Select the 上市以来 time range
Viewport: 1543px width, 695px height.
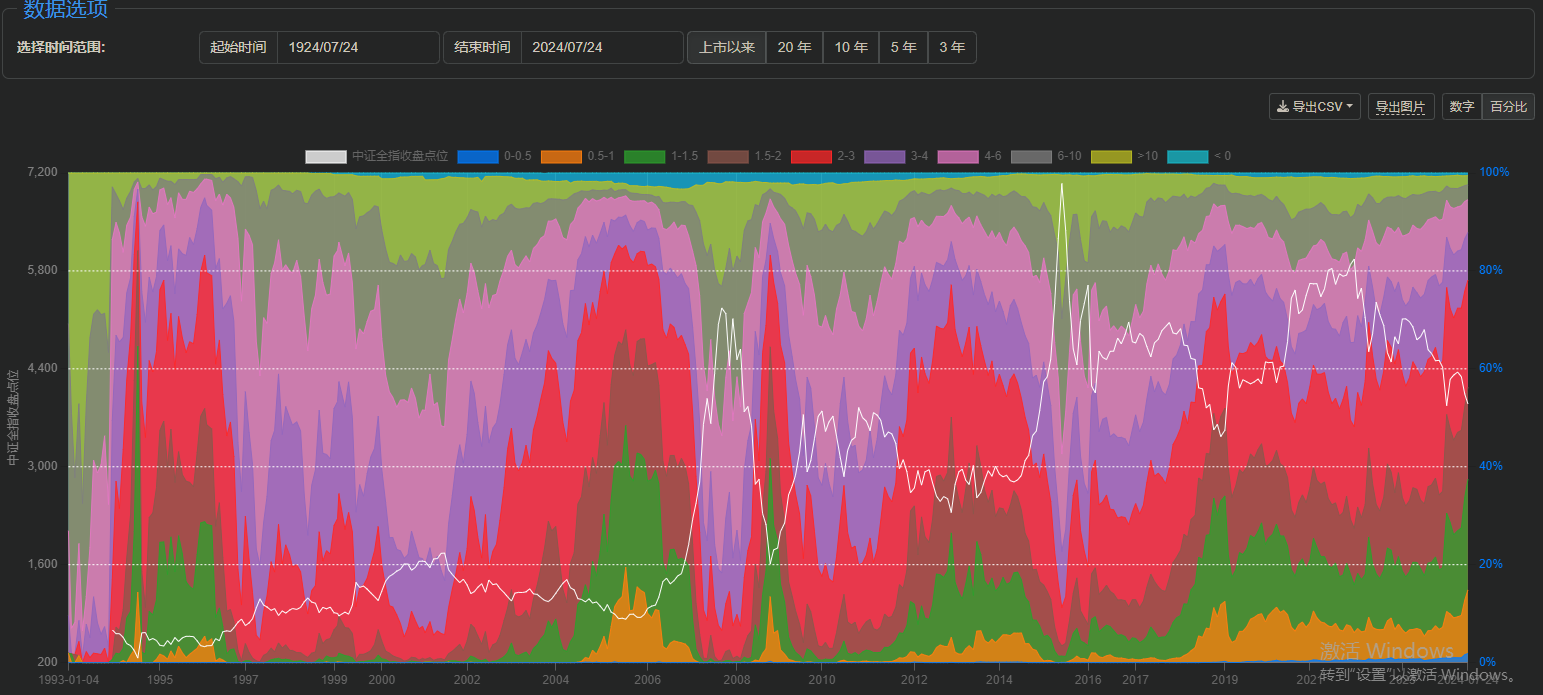[x=726, y=47]
